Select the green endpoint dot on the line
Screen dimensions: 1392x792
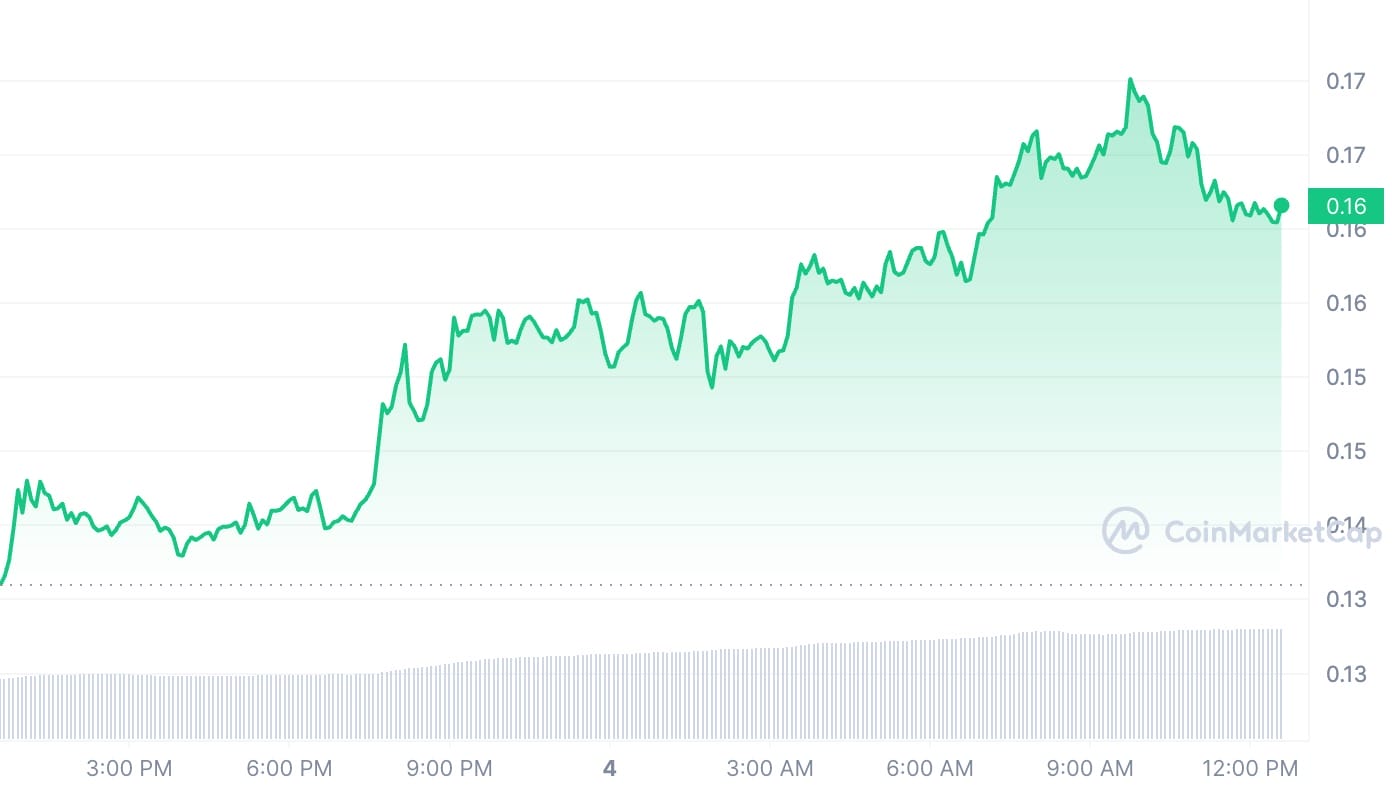click(1282, 205)
